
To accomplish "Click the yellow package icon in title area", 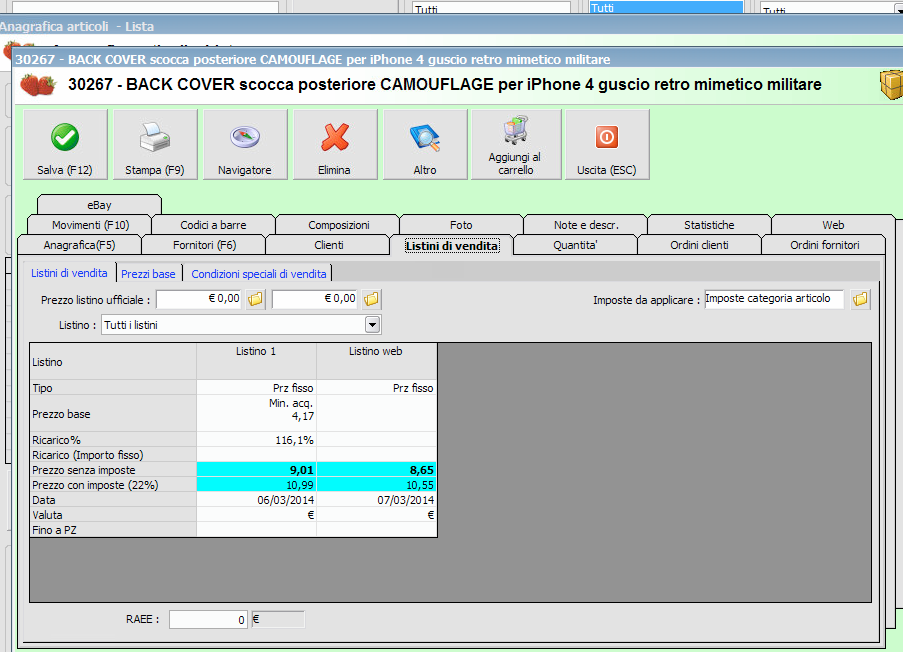I will [x=891, y=86].
